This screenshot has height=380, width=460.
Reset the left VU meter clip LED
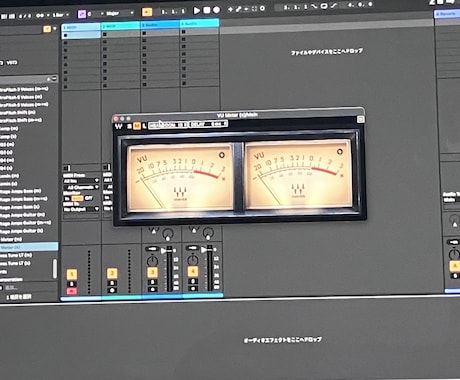click(221, 155)
